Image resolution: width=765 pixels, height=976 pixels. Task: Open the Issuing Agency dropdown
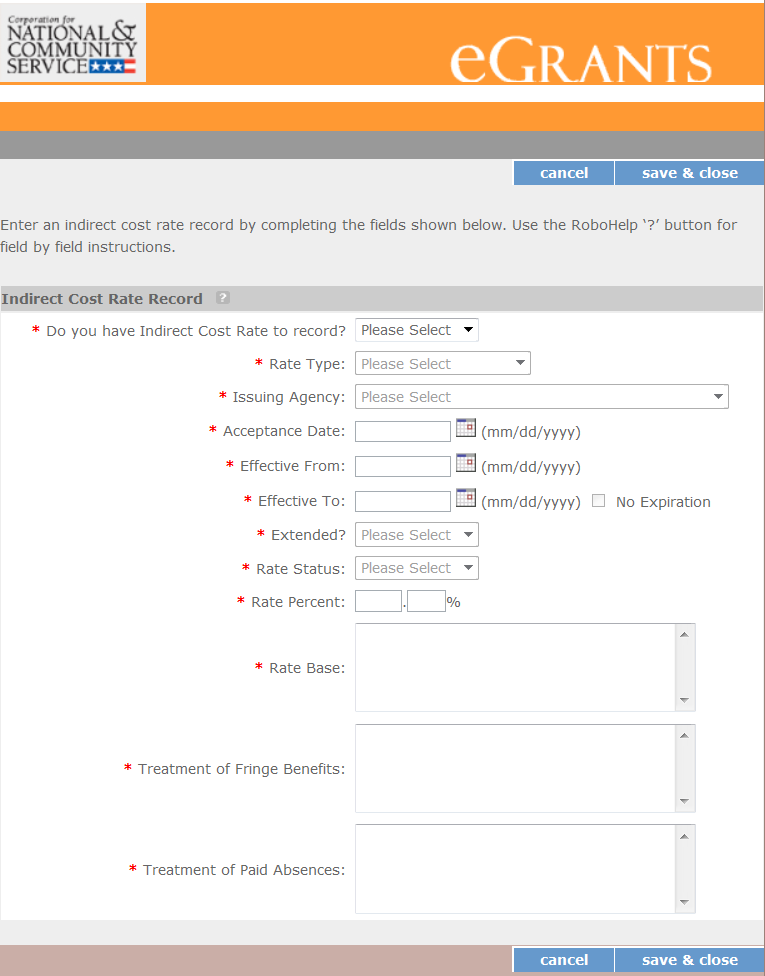point(542,396)
